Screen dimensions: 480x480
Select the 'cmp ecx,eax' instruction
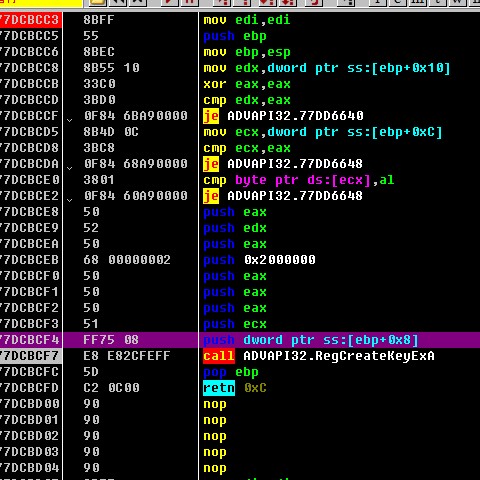coord(247,148)
